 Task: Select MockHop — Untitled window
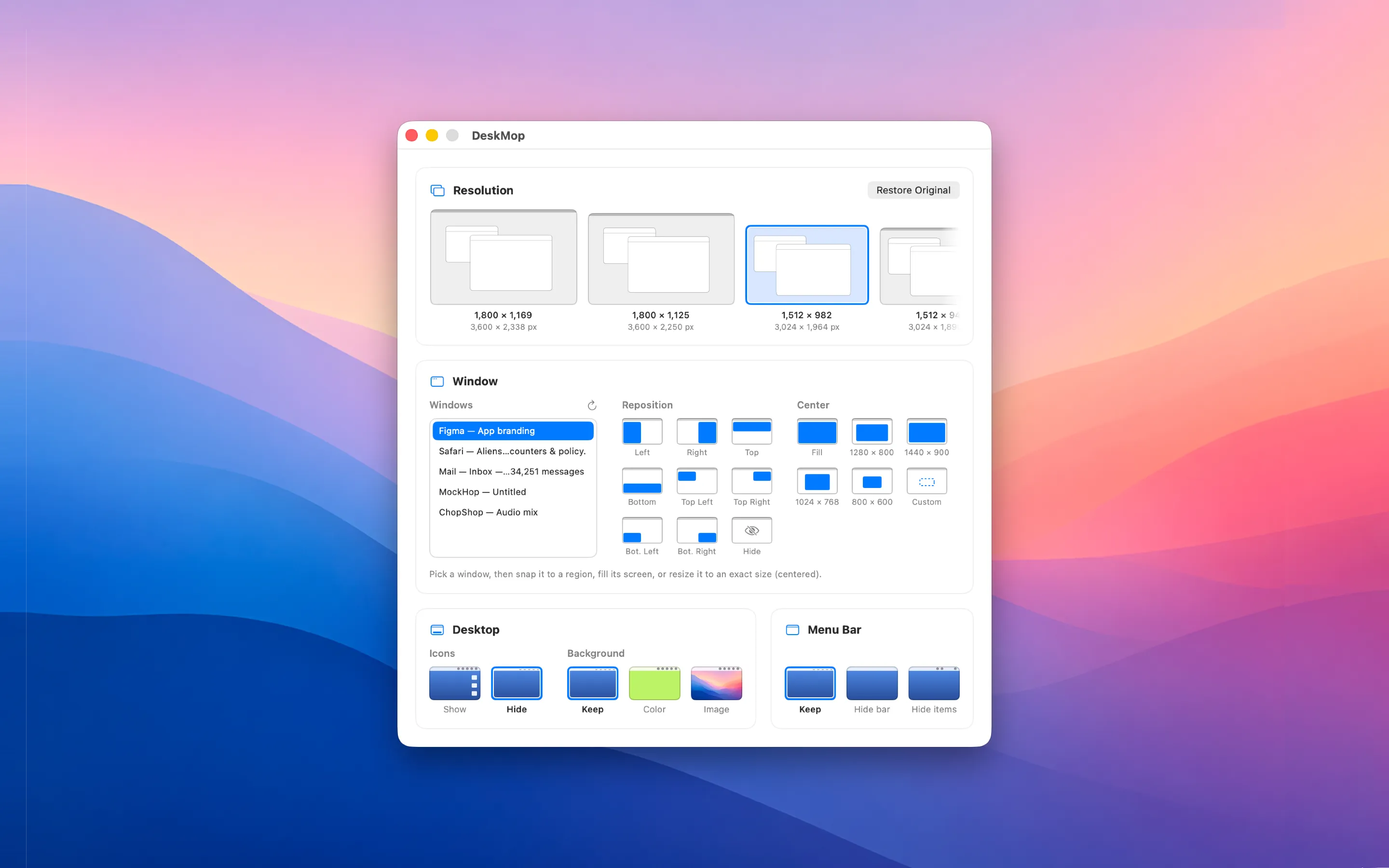pyautogui.click(x=513, y=492)
